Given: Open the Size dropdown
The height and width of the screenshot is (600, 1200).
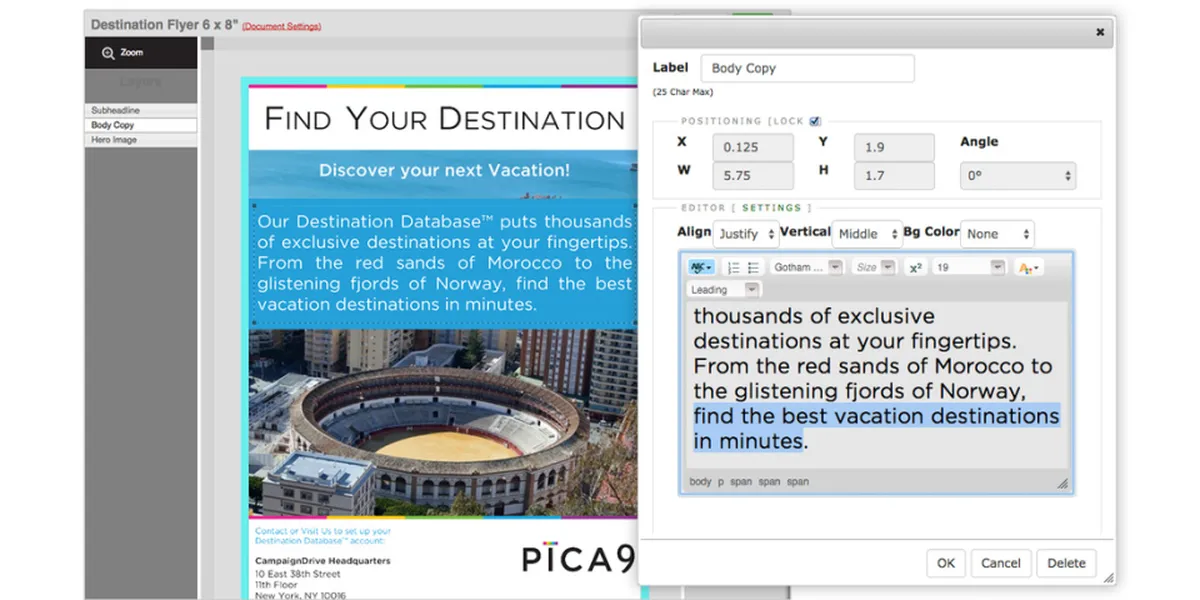Looking at the screenshot, I should pyautogui.click(x=874, y=268).
